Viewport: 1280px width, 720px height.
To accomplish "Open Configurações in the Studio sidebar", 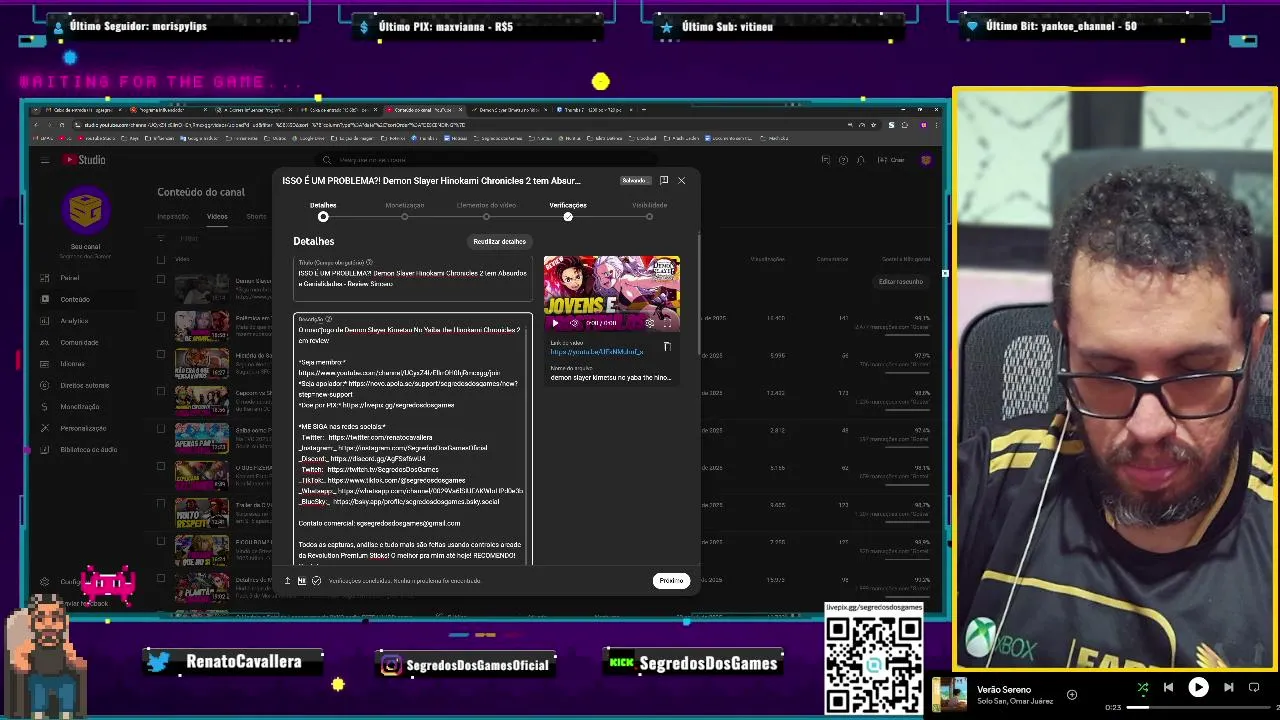I will click(70, 581).
